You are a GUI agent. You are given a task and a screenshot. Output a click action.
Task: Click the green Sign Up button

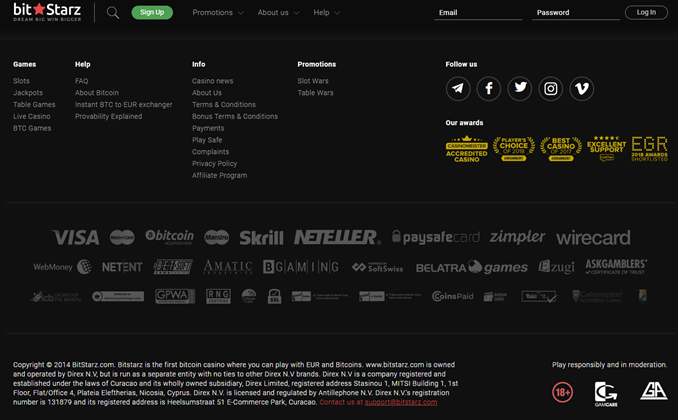pos(152,12)
